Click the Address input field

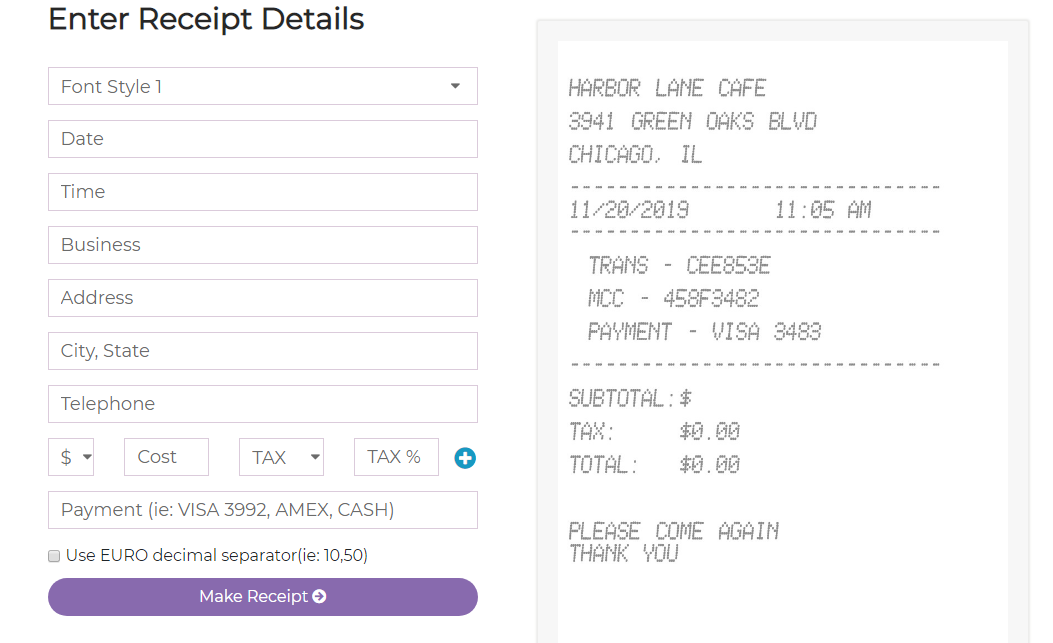pyautogui.click(x=263, y=298)
